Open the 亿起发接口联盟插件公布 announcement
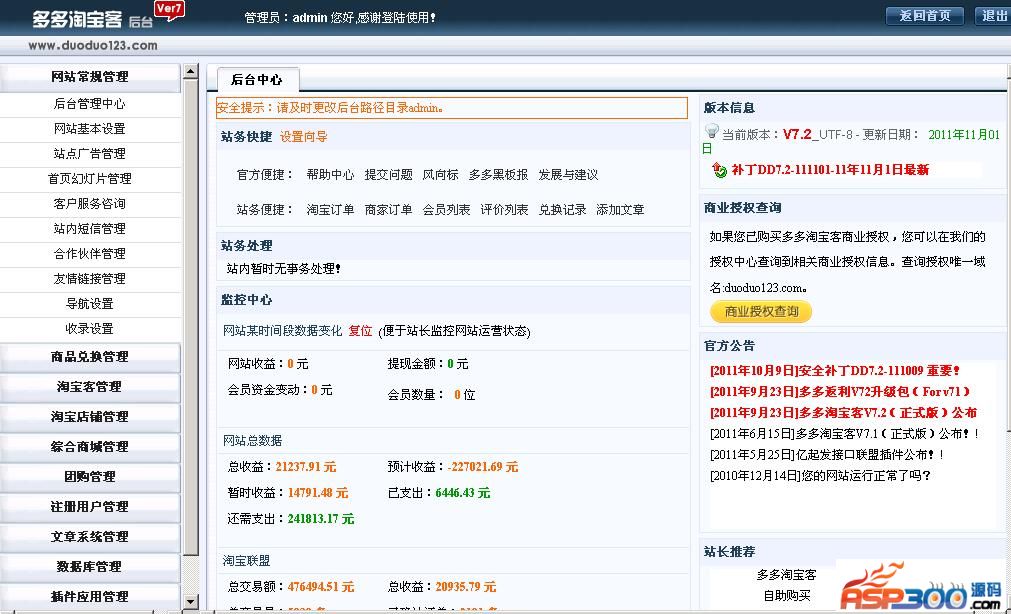 (827, 455)
